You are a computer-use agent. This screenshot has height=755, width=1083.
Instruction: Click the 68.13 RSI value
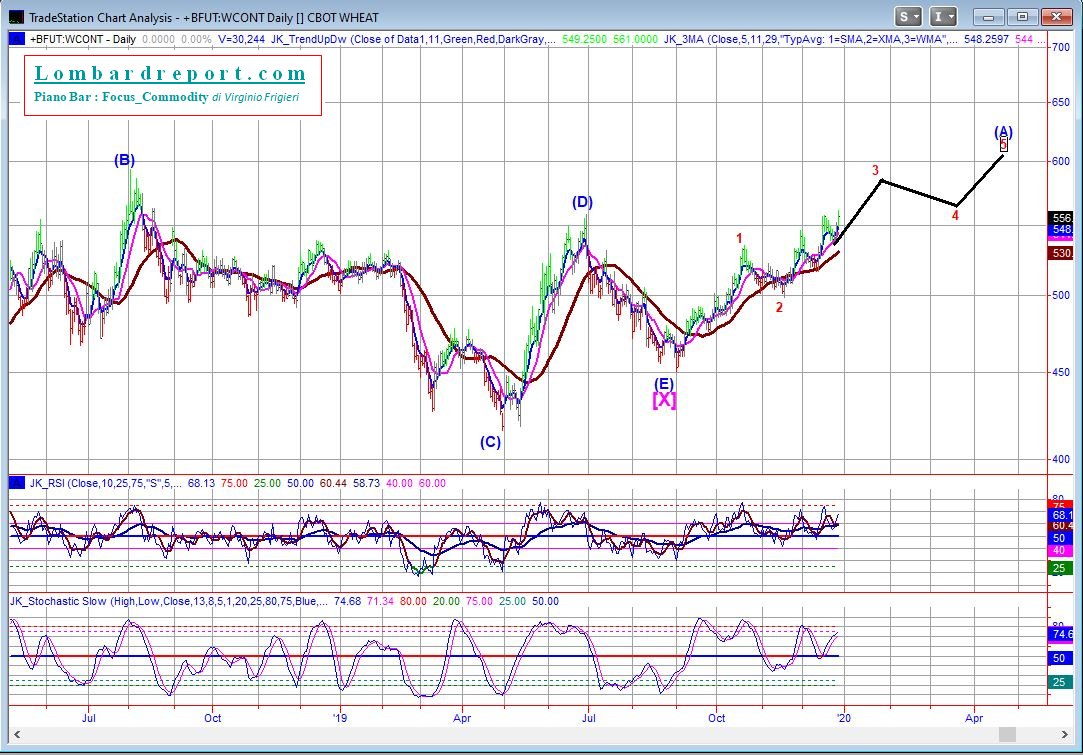pos(201,483)
